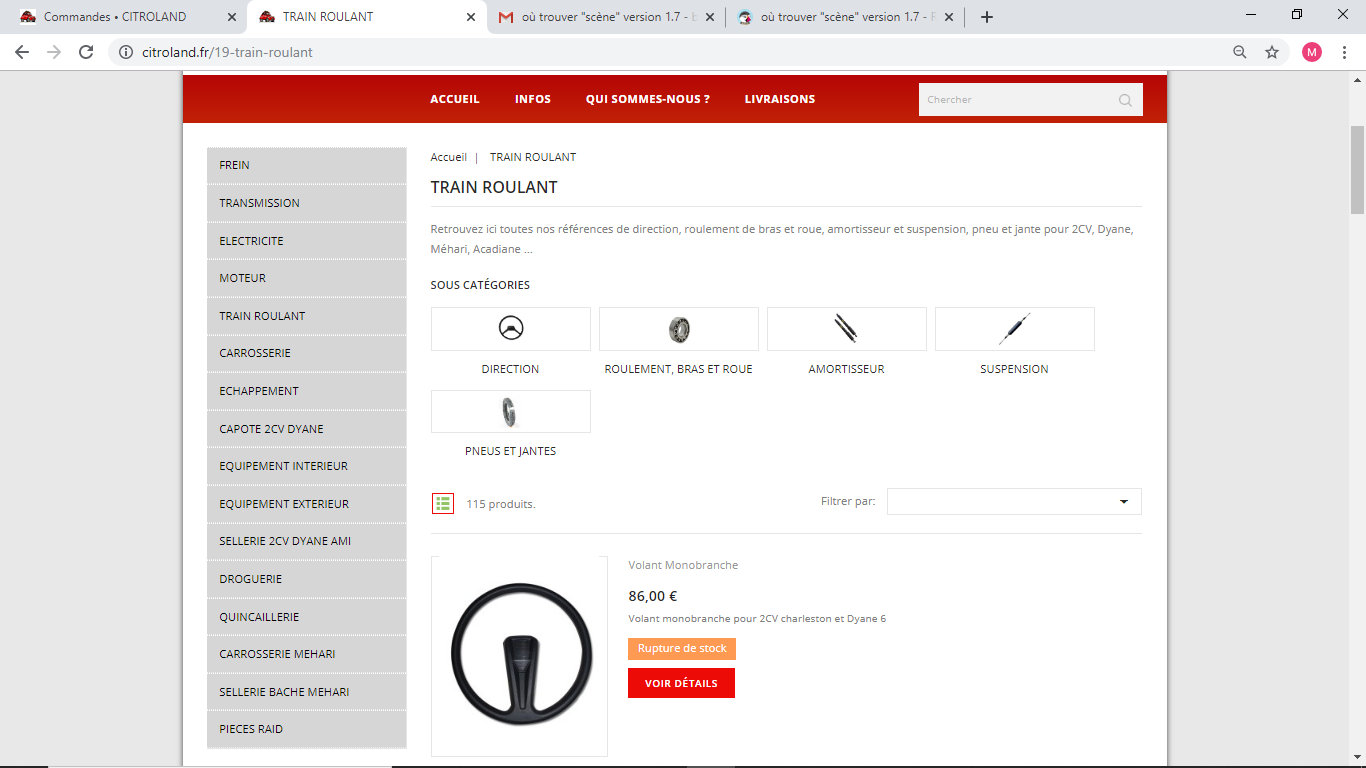Viewport: 1366px width, 768px height.
Task: Click the tire icon for Pneus et Jantes
Action: pyautogui.click(x=511, y=411)
